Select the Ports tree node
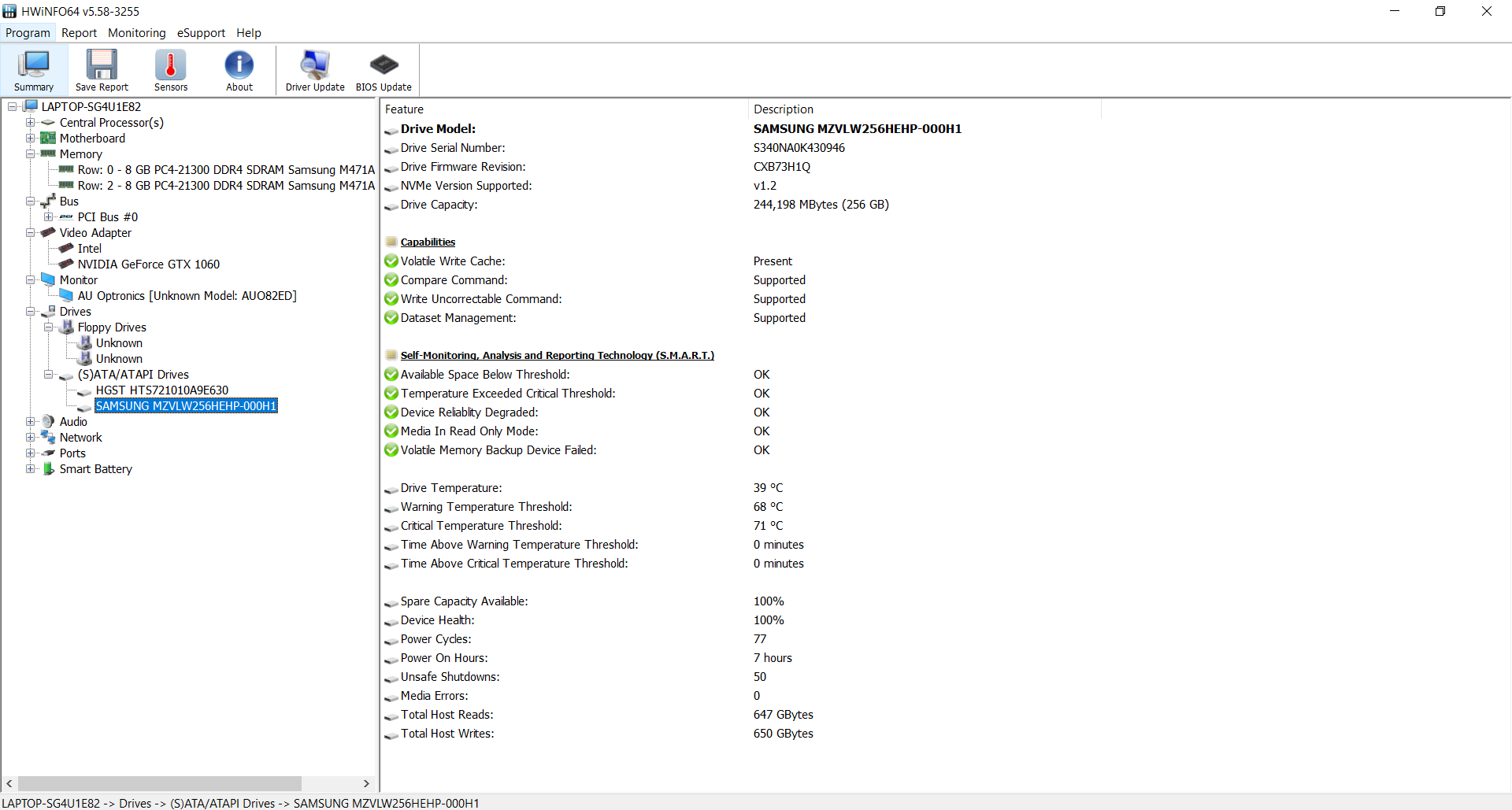Image resolution: width=1512 pixels, height=810 pixels. (x=72, y=453)
